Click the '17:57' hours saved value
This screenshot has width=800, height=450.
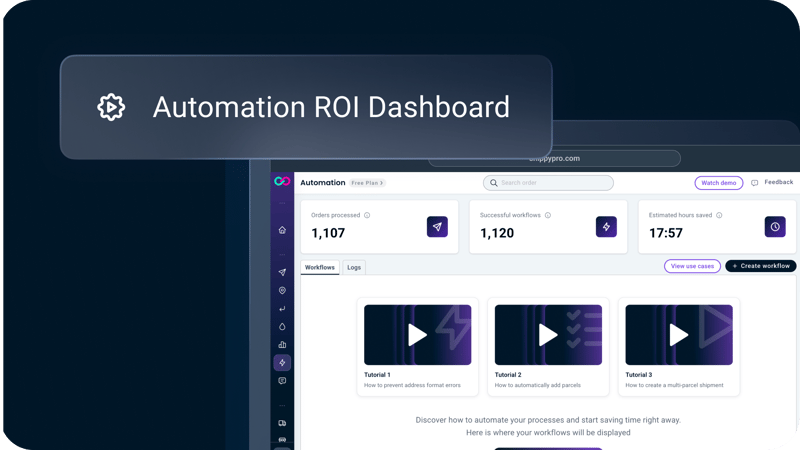click(665, 233)
